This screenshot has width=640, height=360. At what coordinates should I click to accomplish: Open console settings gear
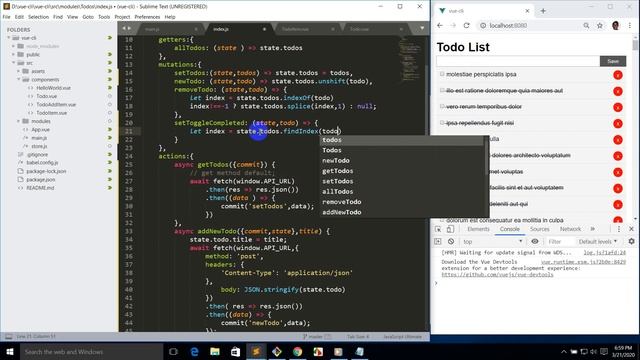(x=631, y=242)
